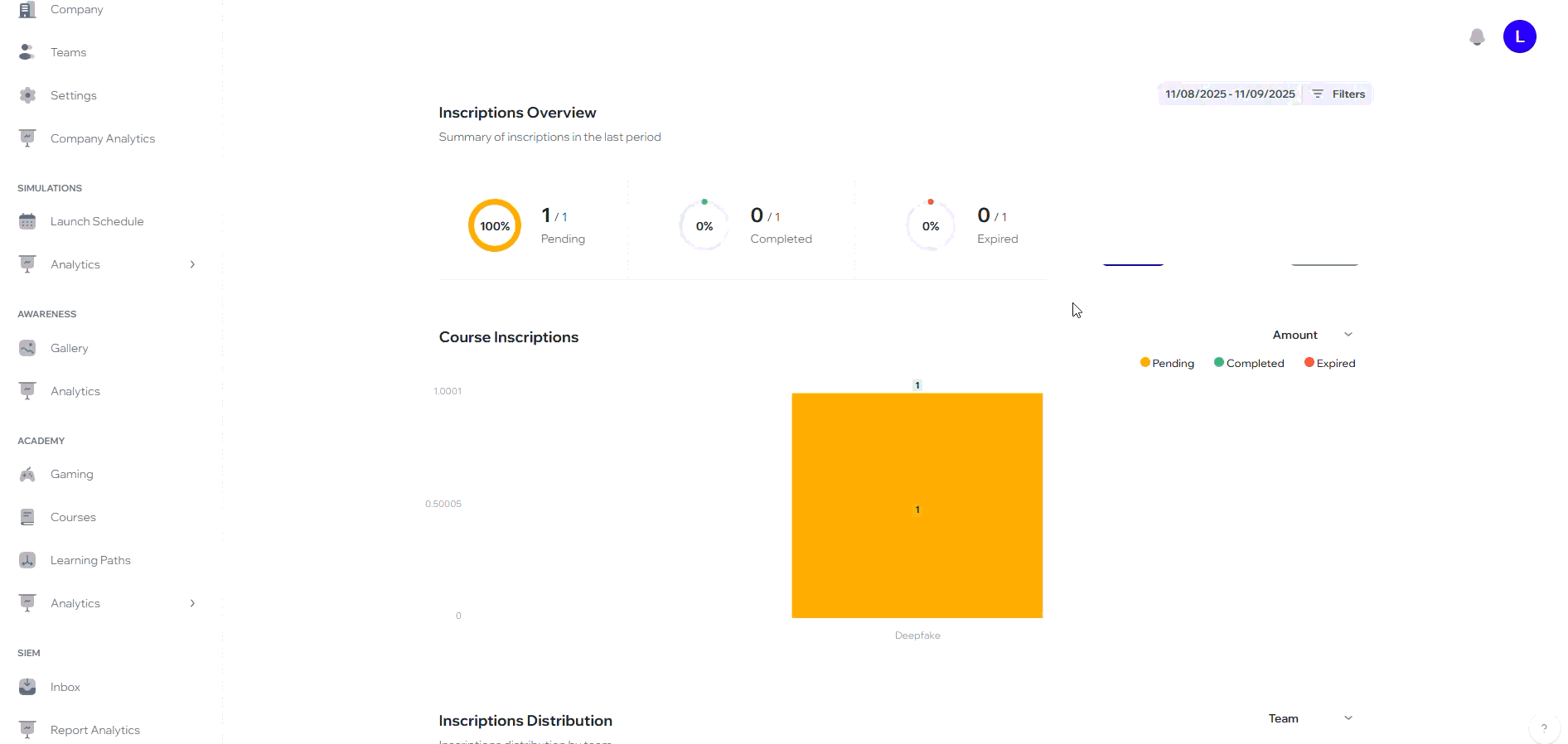Open the user avatar profile menu
The width and height of the screenshot is (1568, 744).
tap(1519, 36)
